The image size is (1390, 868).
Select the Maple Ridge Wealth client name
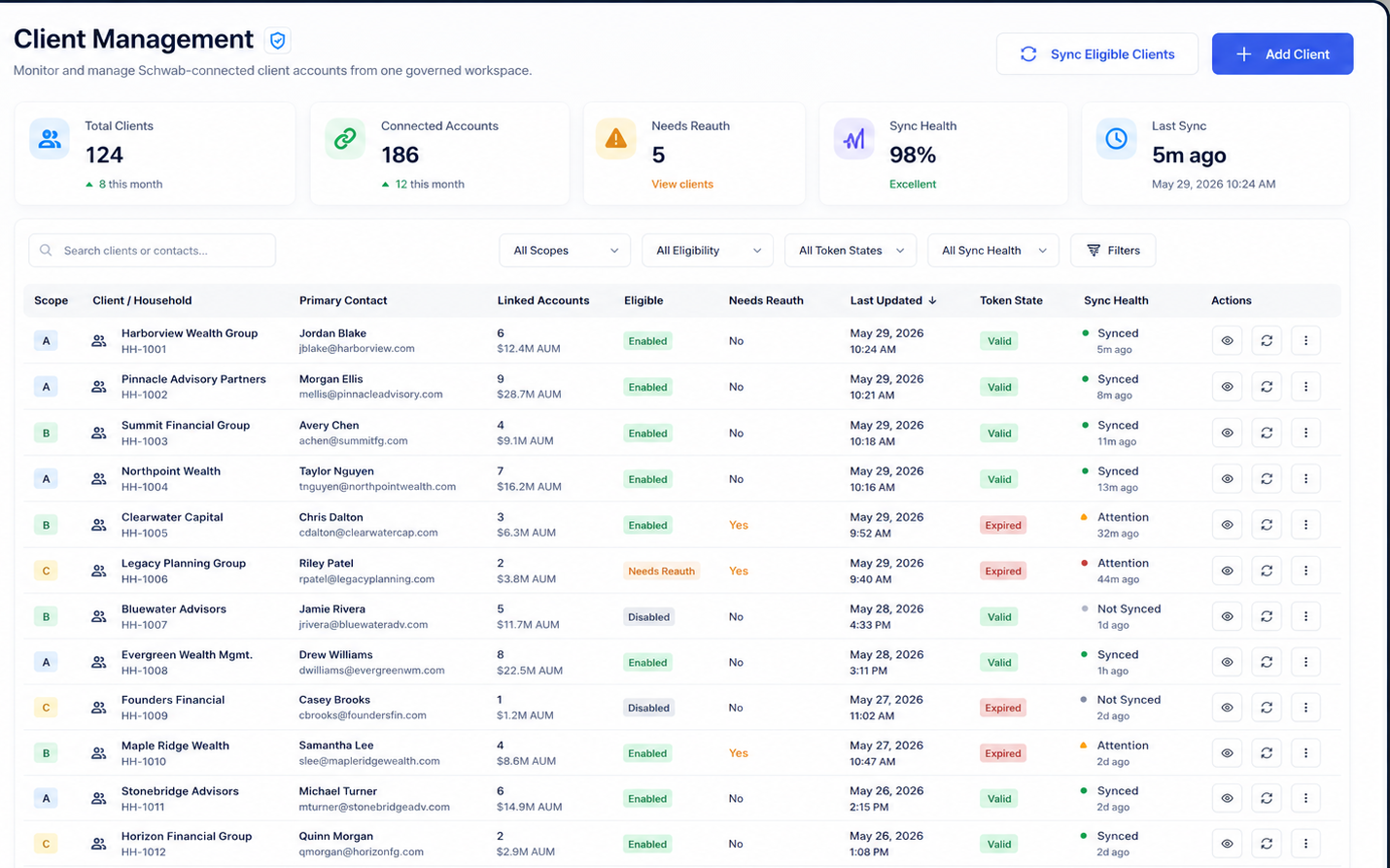pyautogui.click(x=175, y=746)
